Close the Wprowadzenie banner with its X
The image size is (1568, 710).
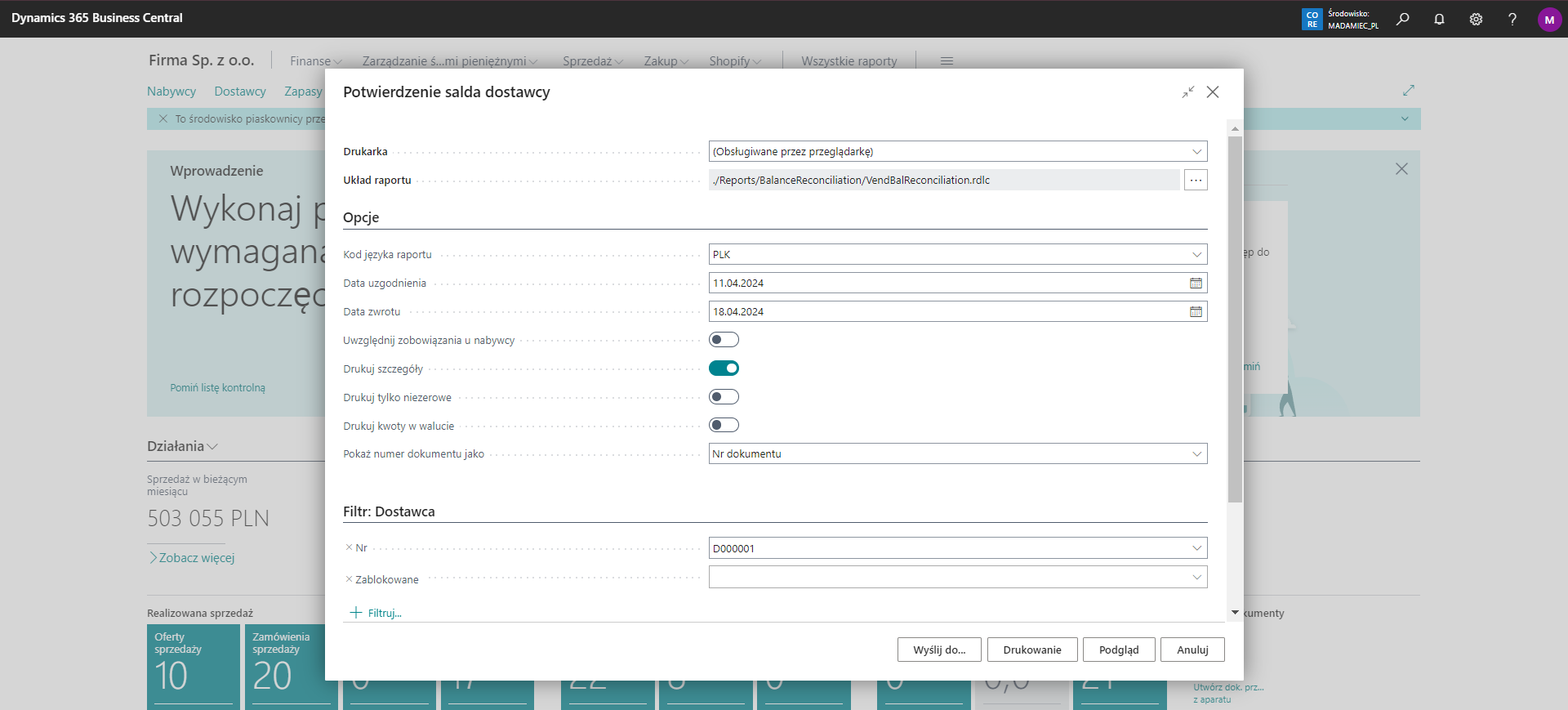pyautogui.click(x=1401, y=168)
